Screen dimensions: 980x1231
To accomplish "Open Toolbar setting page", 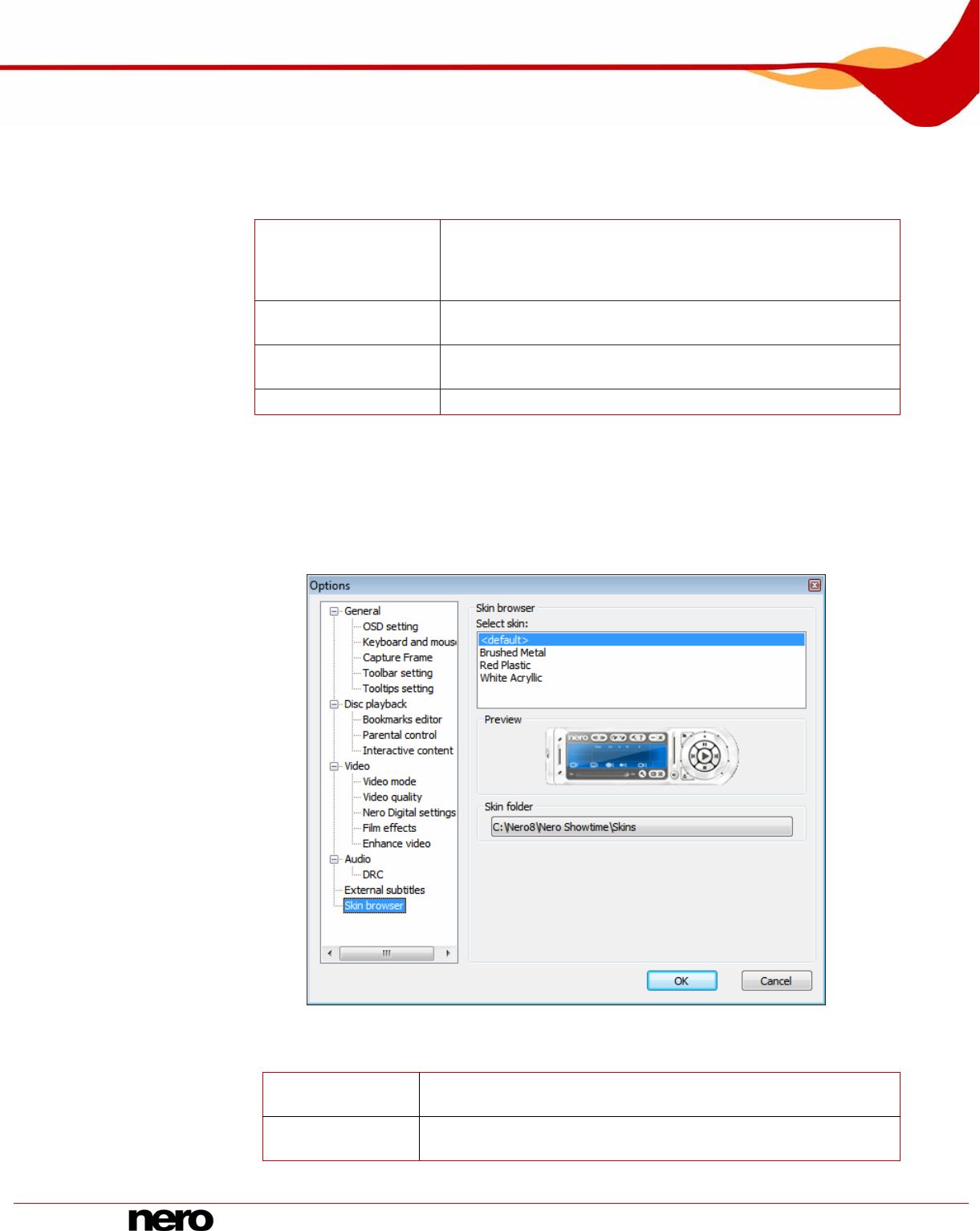I will coord(397,673).
